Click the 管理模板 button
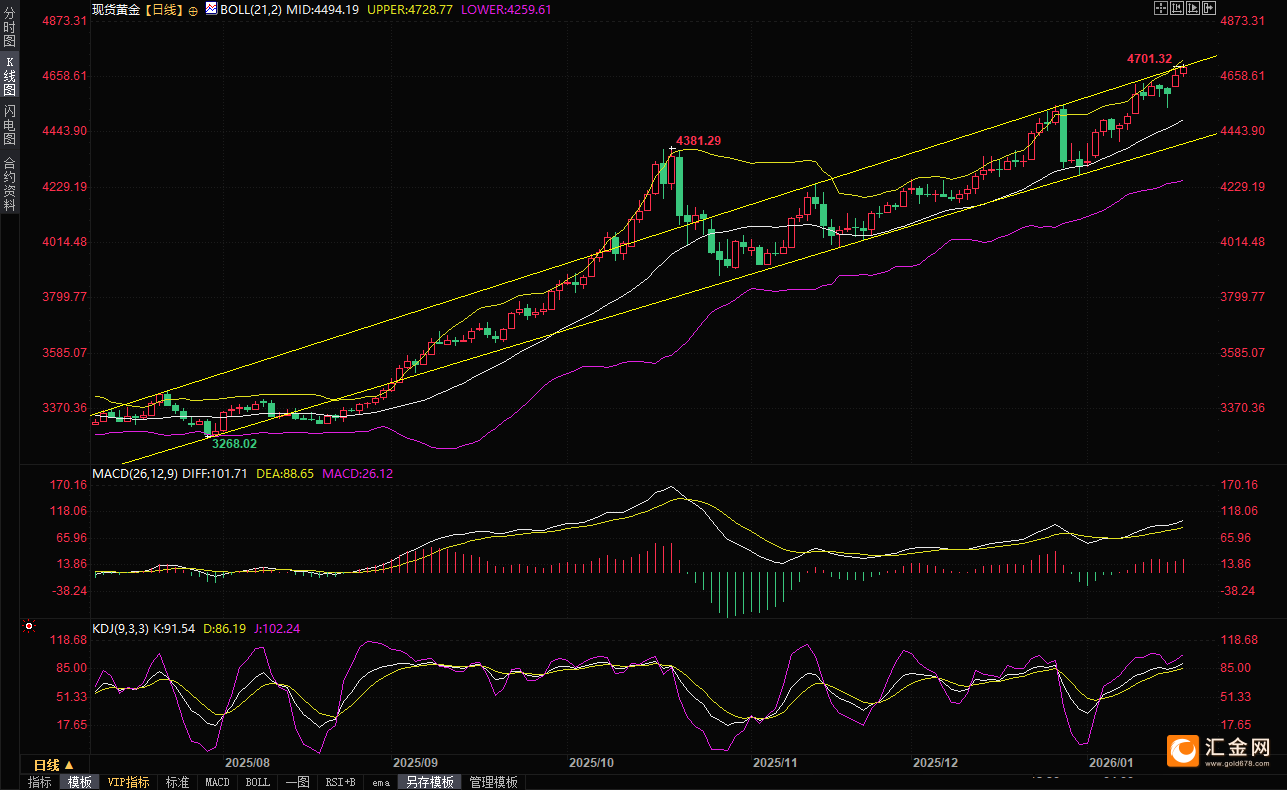 pyautogui.click(x=494, y=782)
